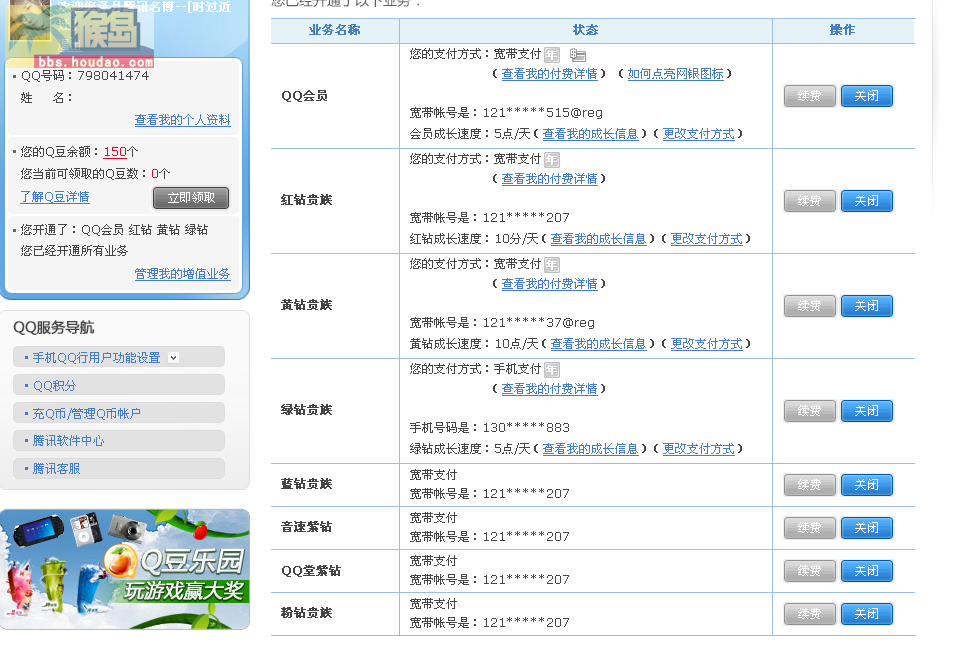Select the 粉钻贵族 service name
This screenshot has height=662, width=973.
coord(307,613)
